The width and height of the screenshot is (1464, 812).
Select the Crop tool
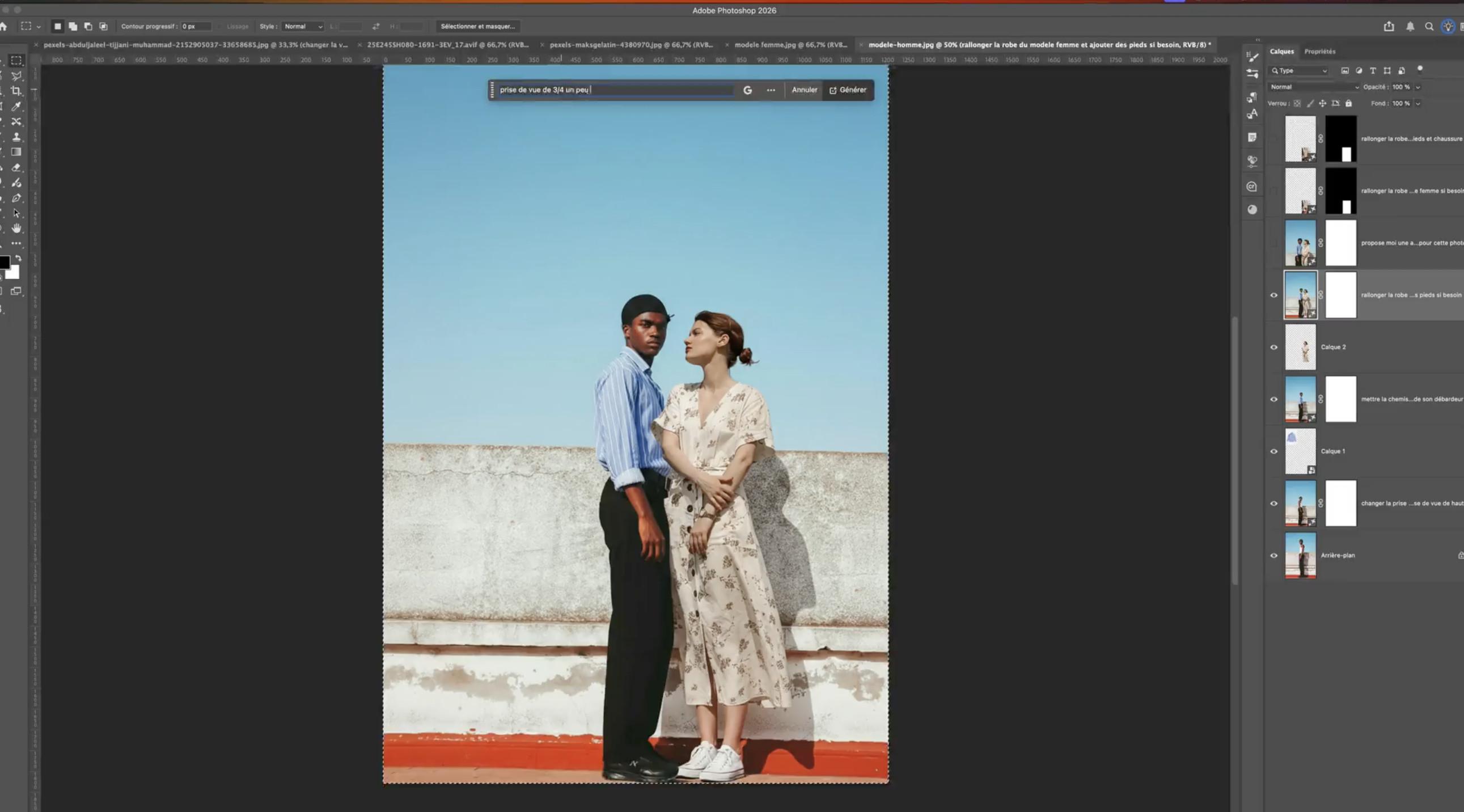pos(16,91)
